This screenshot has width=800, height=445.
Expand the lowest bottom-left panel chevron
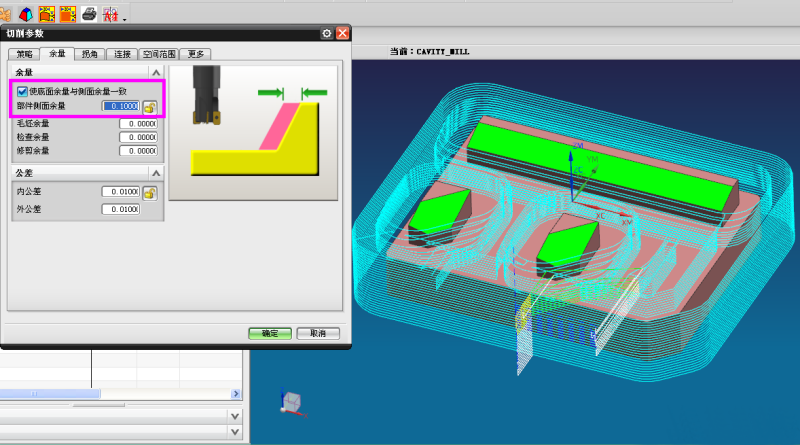(x=235, y=432)
